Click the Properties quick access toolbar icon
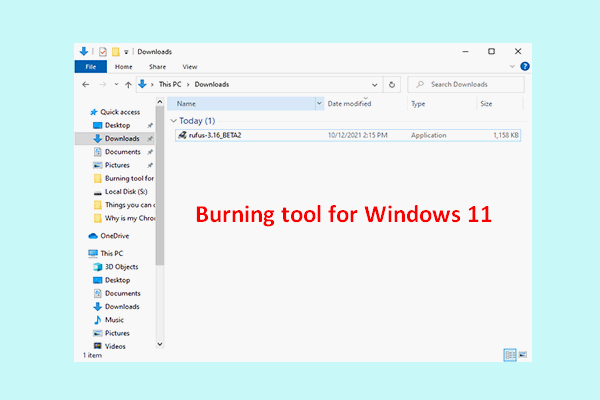Image resolution: width=600 pixels, height=400 pixels. (x=102, y=50)
